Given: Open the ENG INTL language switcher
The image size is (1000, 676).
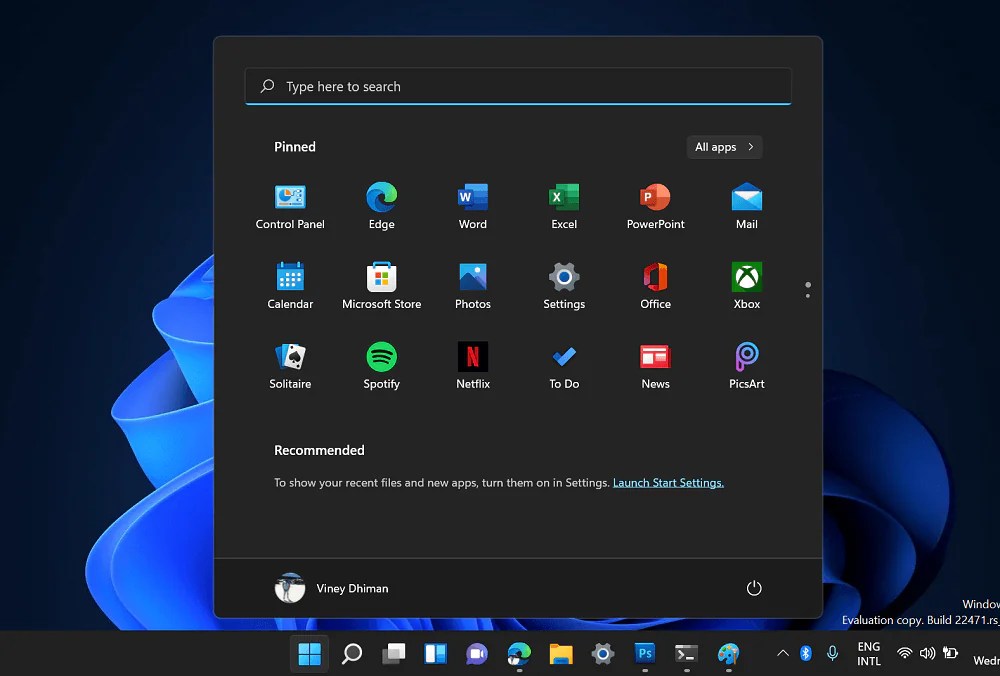Looking at the screenshot, I should (867, 654).
